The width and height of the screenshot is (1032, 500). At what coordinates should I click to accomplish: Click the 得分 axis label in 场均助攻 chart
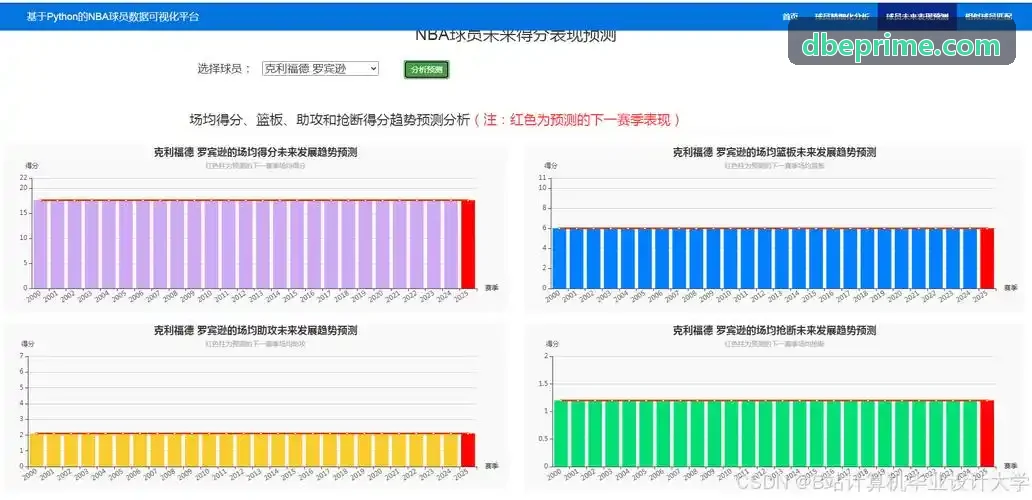click(x=29, y=343)
